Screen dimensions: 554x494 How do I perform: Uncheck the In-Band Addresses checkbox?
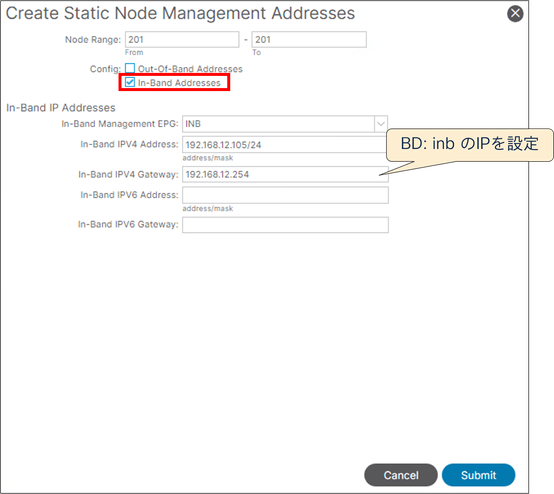point(130,82)
